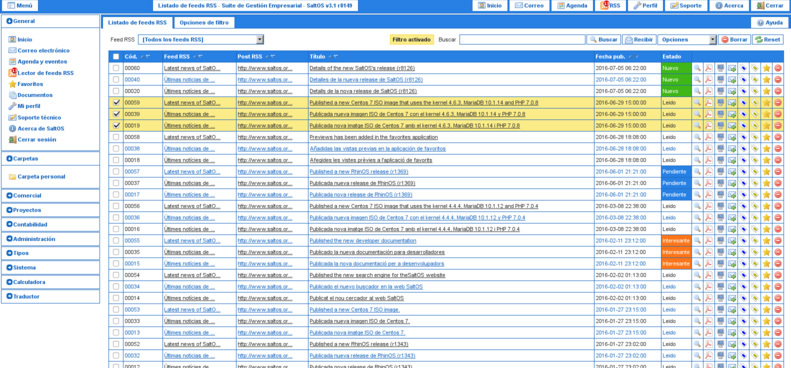Click the Buscar search button
Viewport: 791px width, 368px height.
603,39
